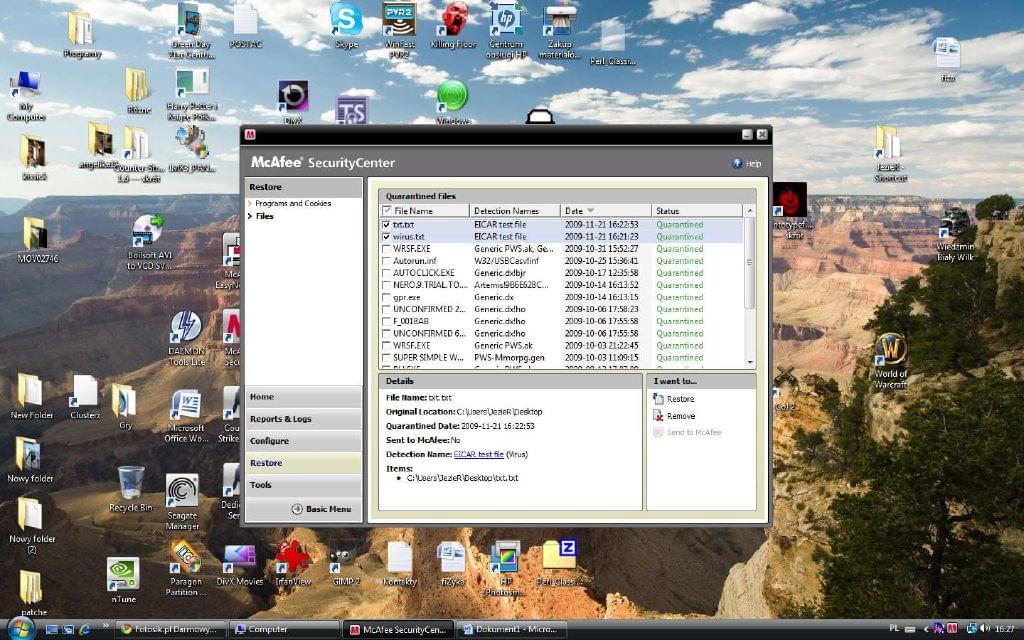The height and width of the screenshot is (640, 1024).
Task: Launch Paragon Partition desktop shortcut
Action: (x=185, y=568)
